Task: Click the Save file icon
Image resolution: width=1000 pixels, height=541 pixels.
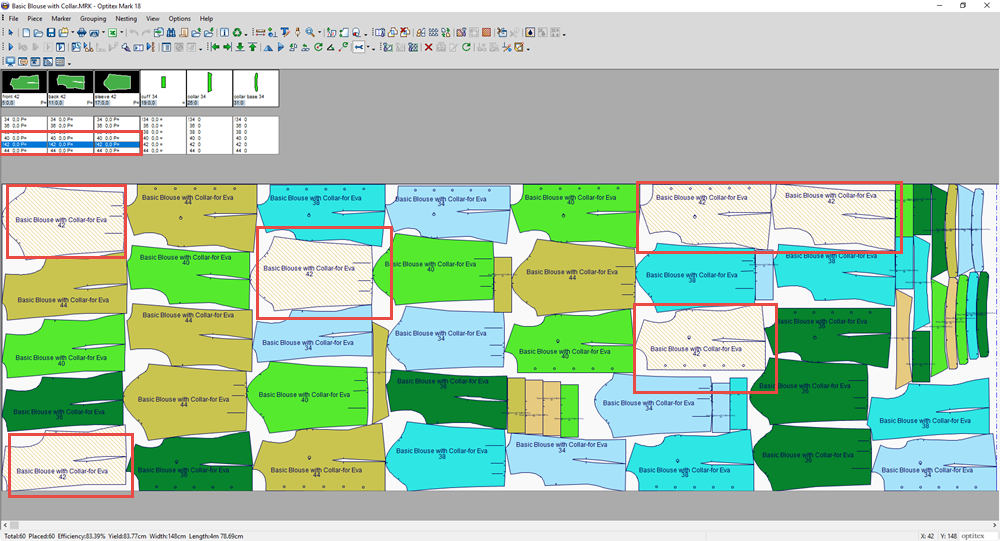Action: tap(51, 32)
